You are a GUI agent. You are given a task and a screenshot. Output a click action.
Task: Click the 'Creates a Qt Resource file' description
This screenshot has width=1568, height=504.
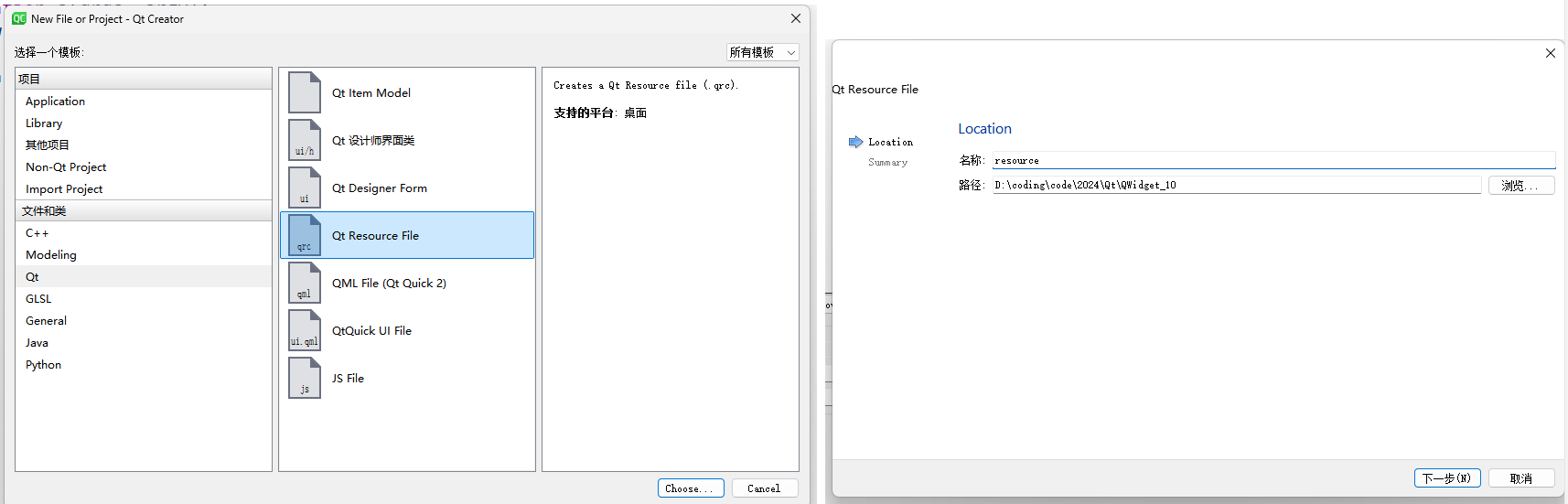(x=646, y=85)
